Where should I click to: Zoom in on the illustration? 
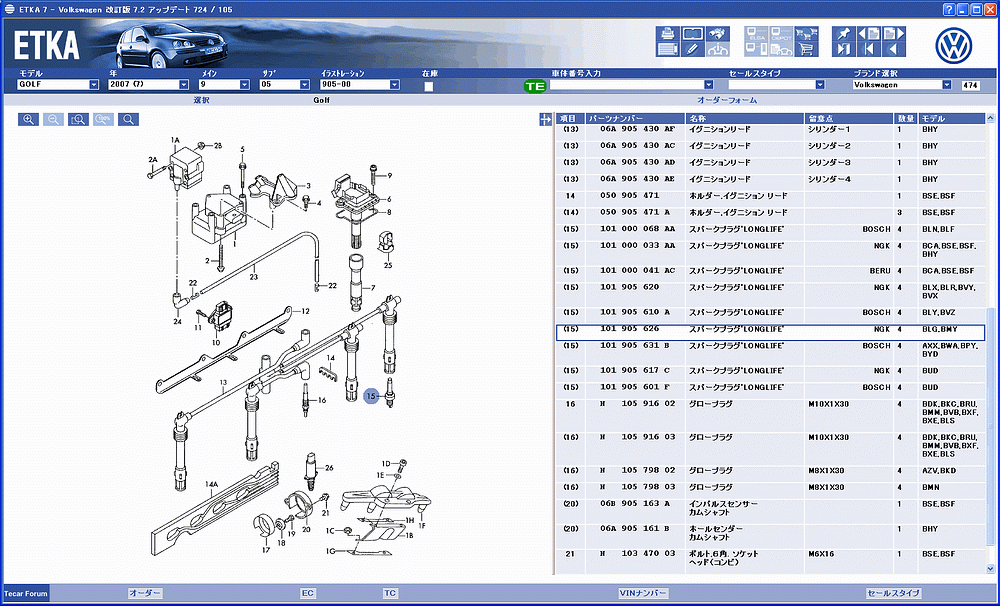(29, 119)
